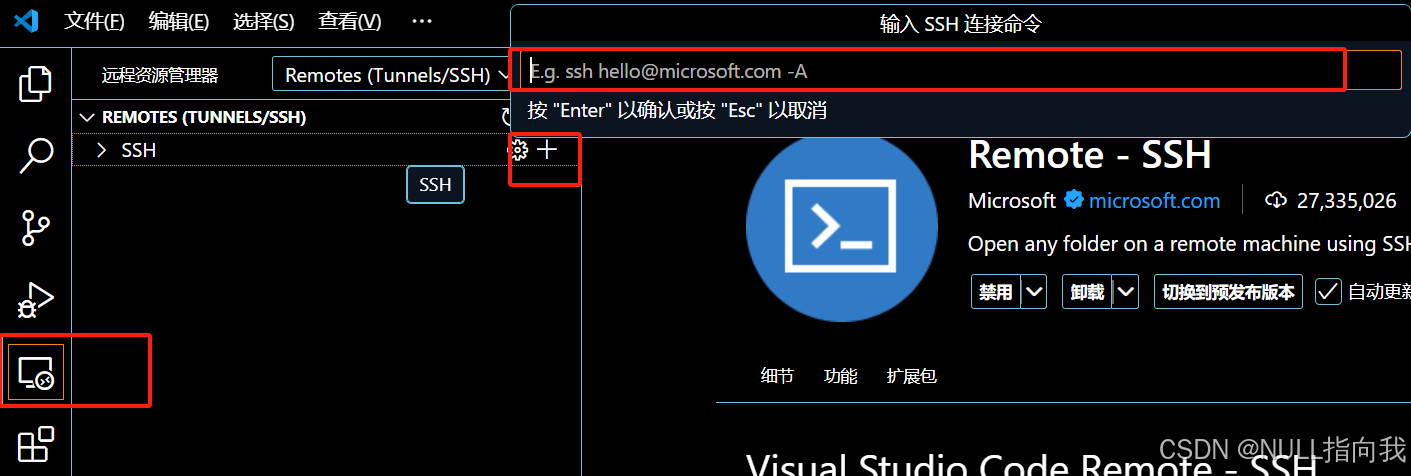Open the Extensions view

click(x=36, y=443)
